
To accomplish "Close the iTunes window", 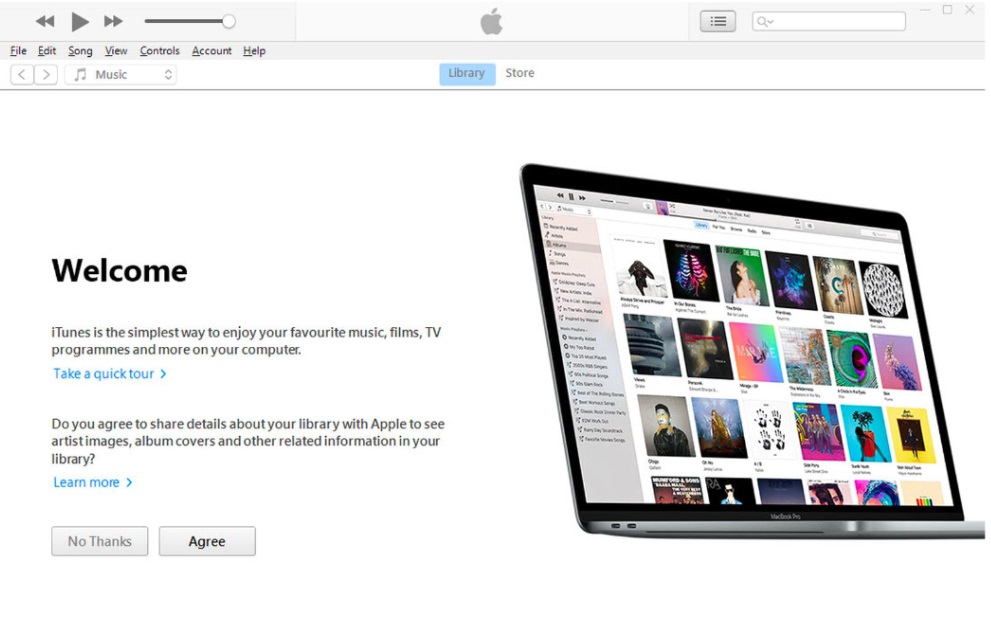I will tap(970, 10).
